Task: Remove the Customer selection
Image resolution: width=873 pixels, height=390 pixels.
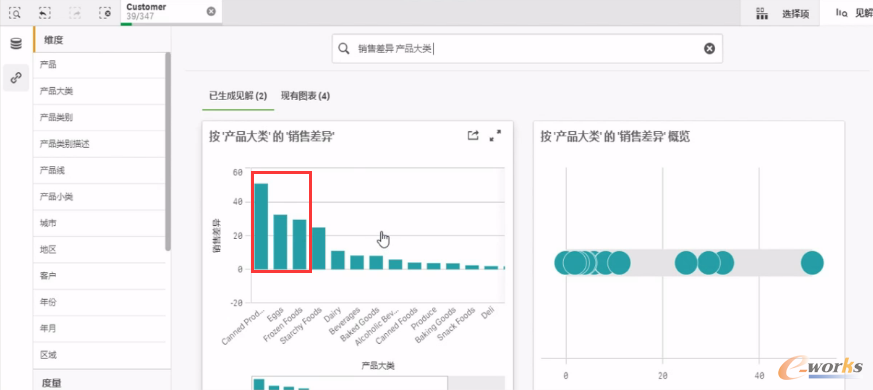Action: pos(211,11)
